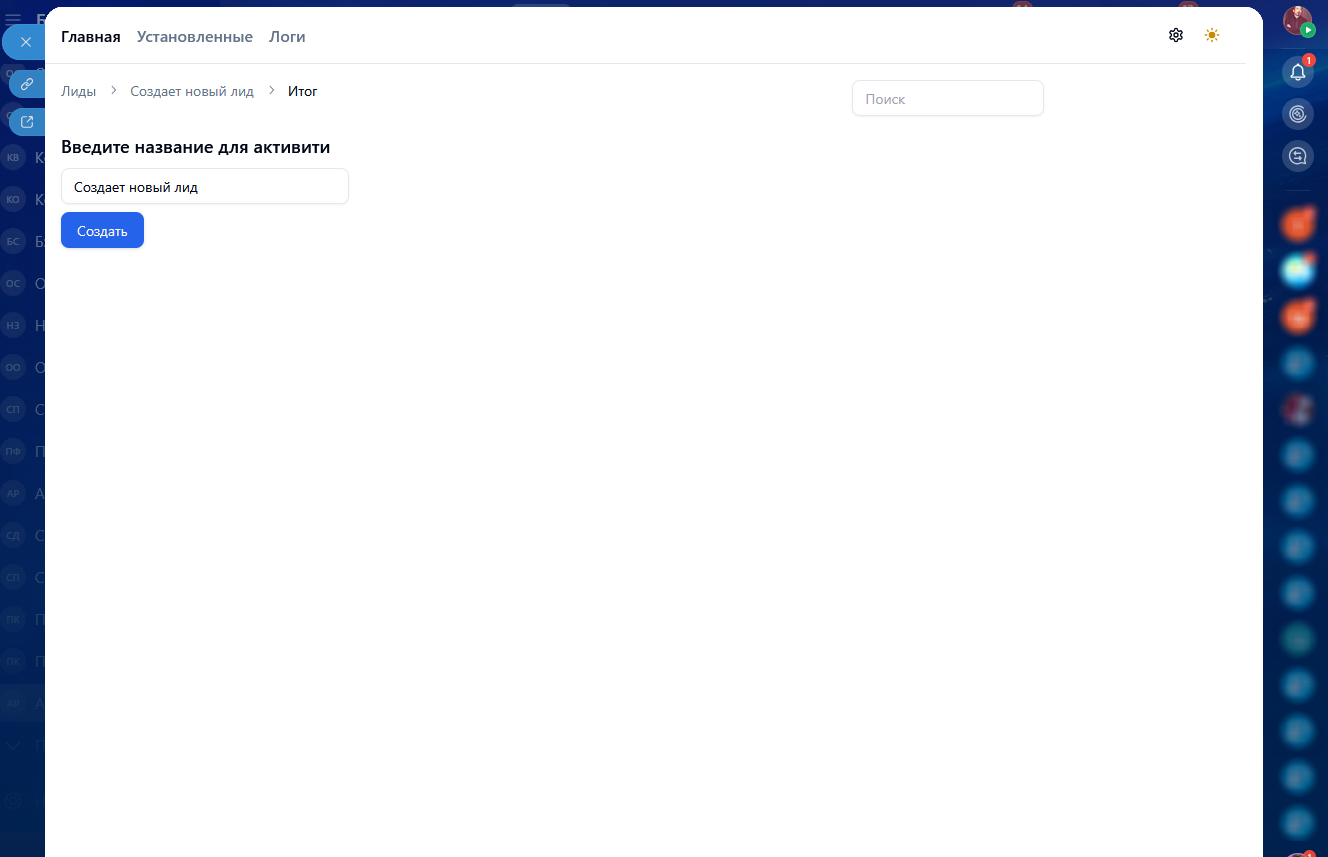Close the slider panel with the X button
The height and width of the screenshot is (857, 1328).
26,42
